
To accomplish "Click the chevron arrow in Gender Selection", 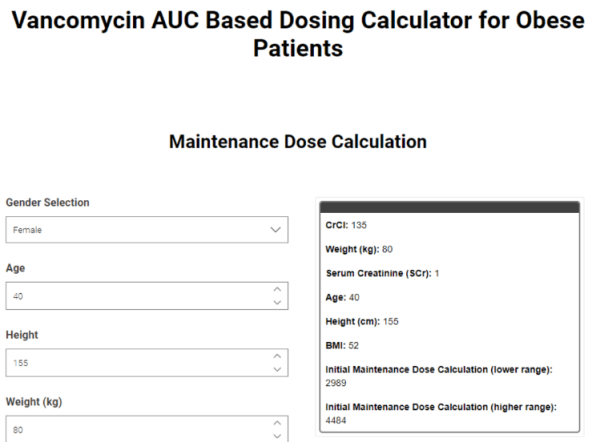I will click(276, 230).
